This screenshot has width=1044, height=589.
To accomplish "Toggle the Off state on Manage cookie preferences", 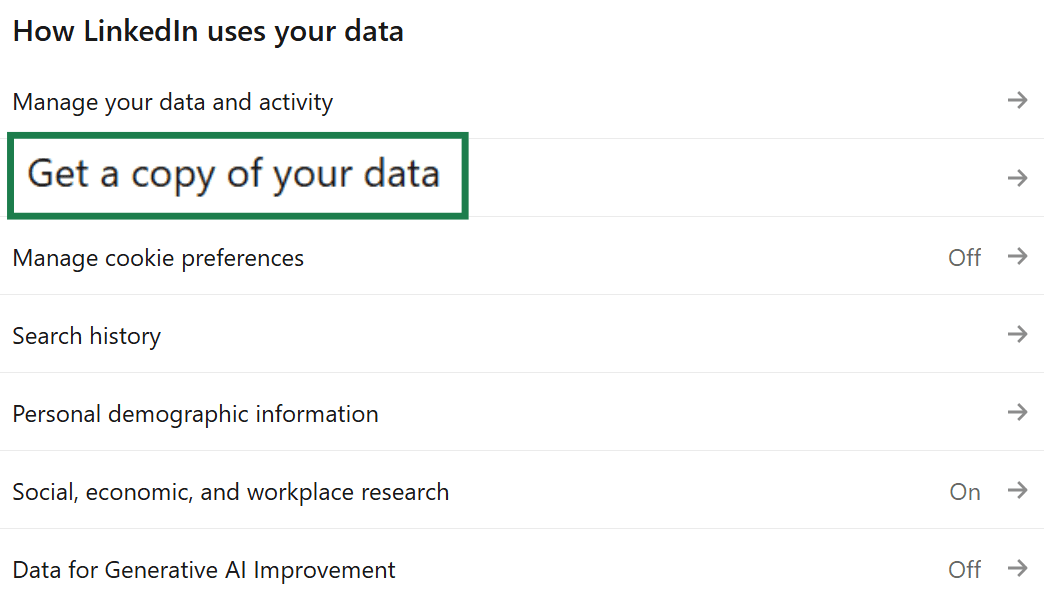I will (x=964, y=257).
